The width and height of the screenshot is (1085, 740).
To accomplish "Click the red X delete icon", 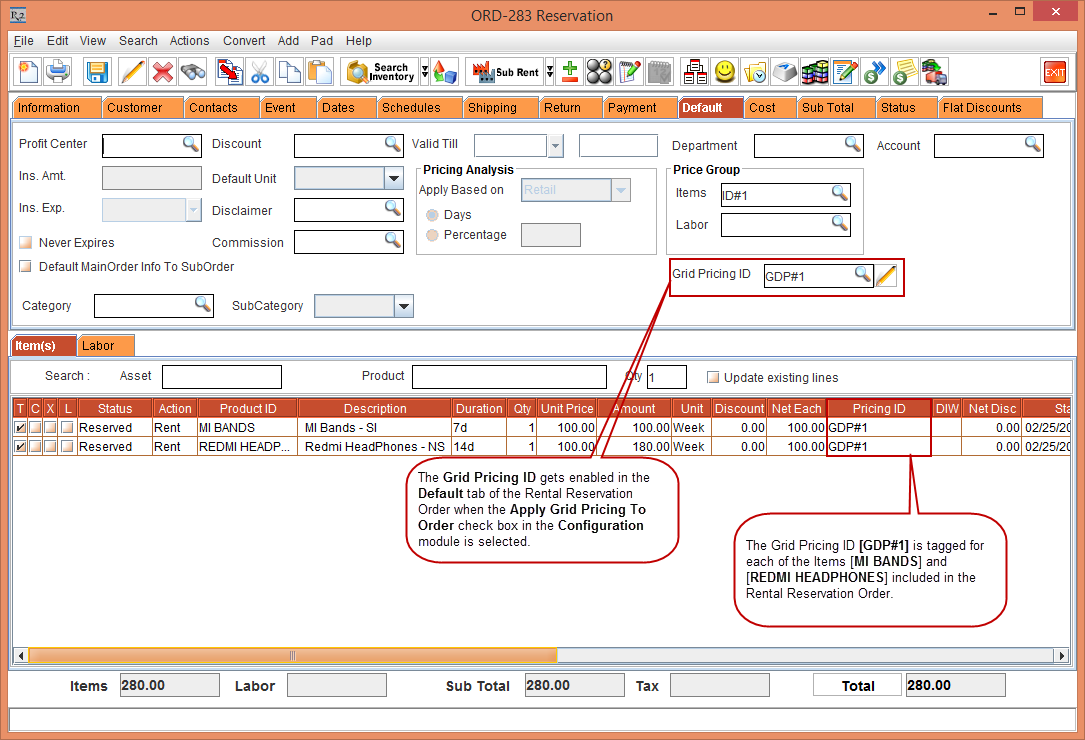I will coord(163,72).
